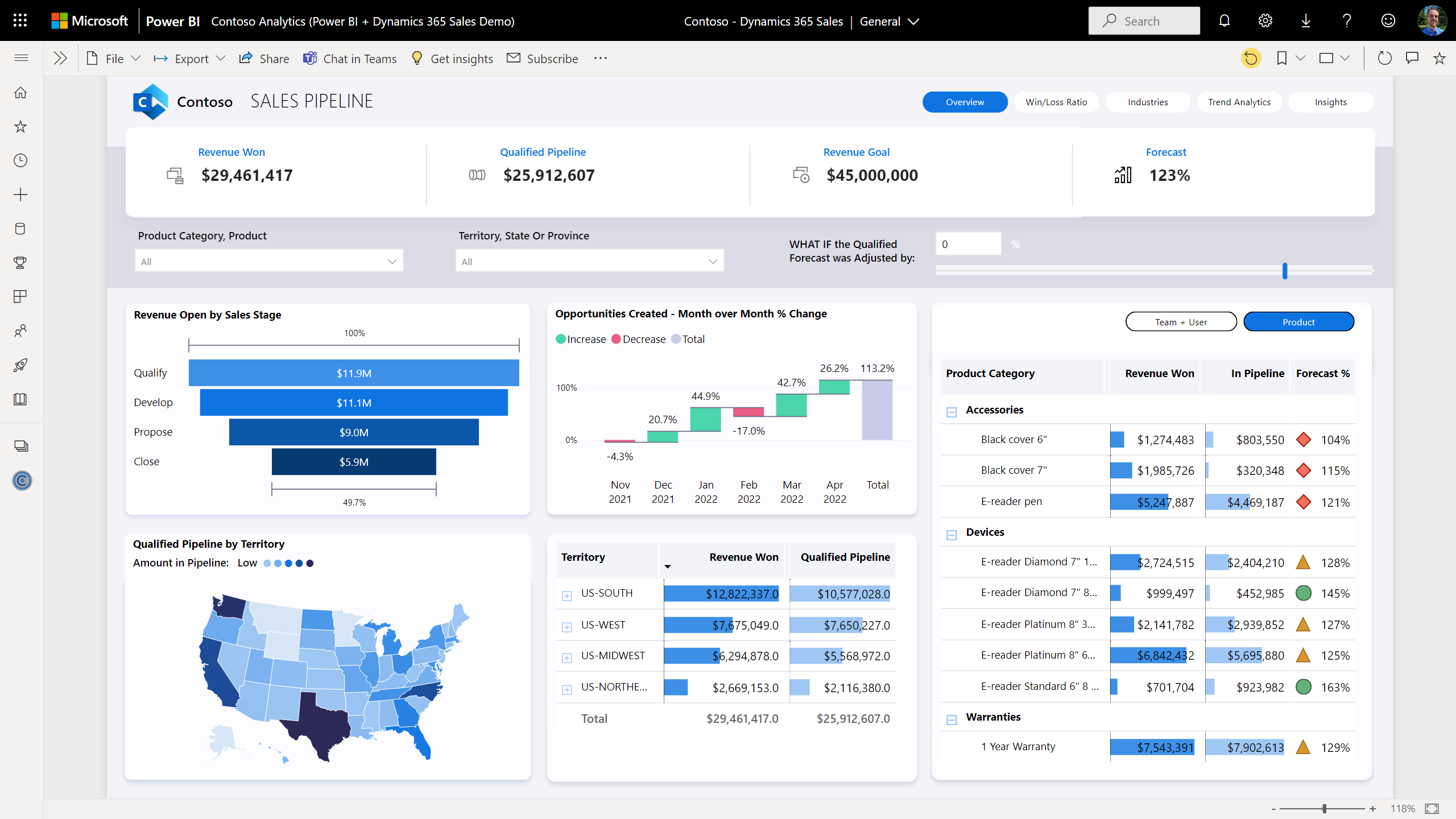1456x819 pixels.
Task: Toggle the hamburger menu to collapse navigation
Action: click(x=21, y=57)
